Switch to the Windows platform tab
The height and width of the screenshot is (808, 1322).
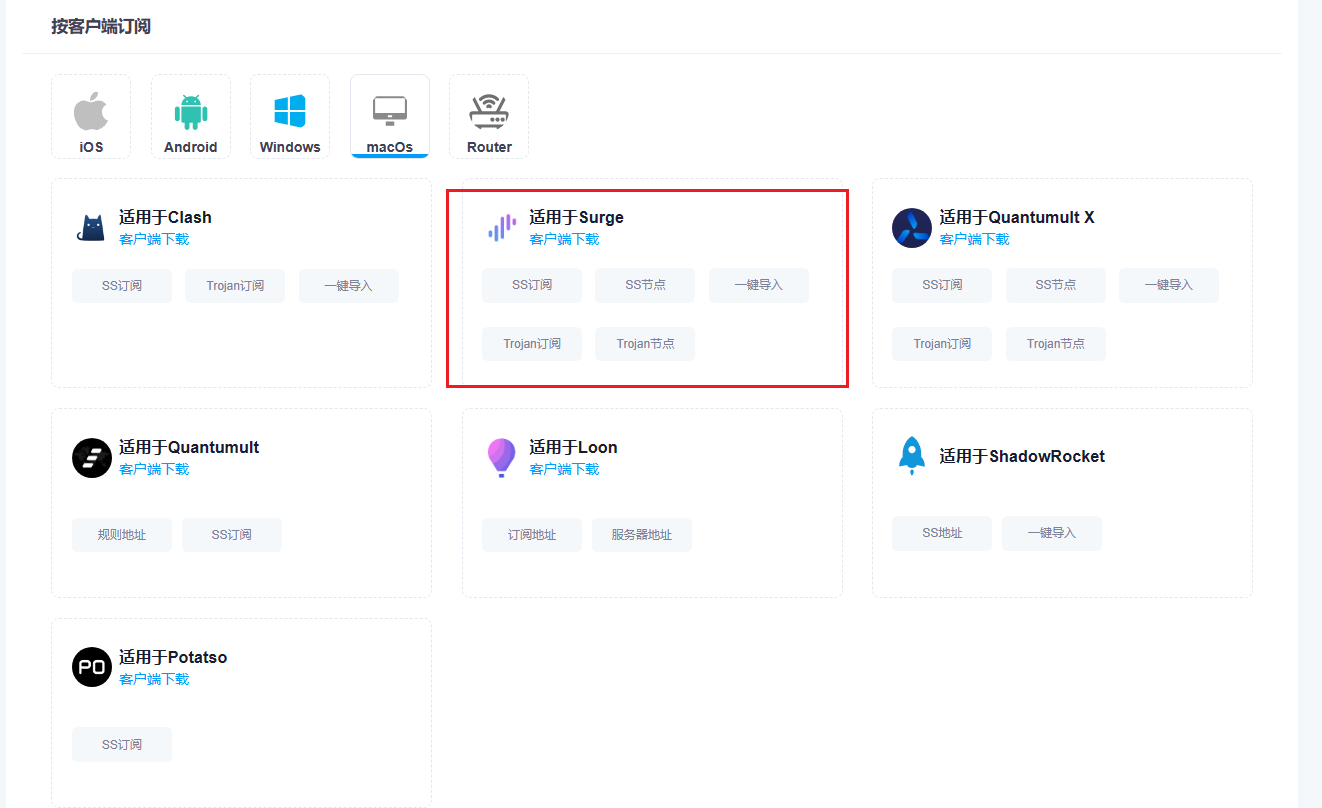click(290, 117)
